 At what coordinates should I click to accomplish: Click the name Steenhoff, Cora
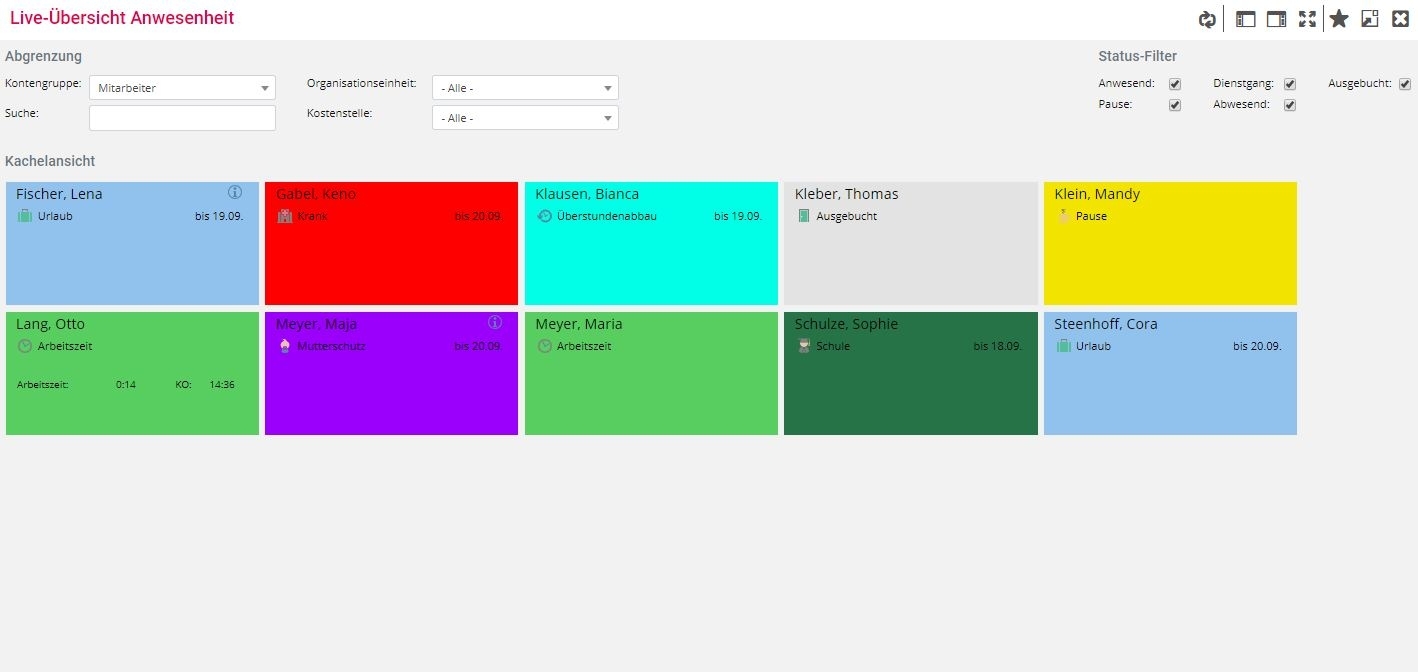point(1105,324)
